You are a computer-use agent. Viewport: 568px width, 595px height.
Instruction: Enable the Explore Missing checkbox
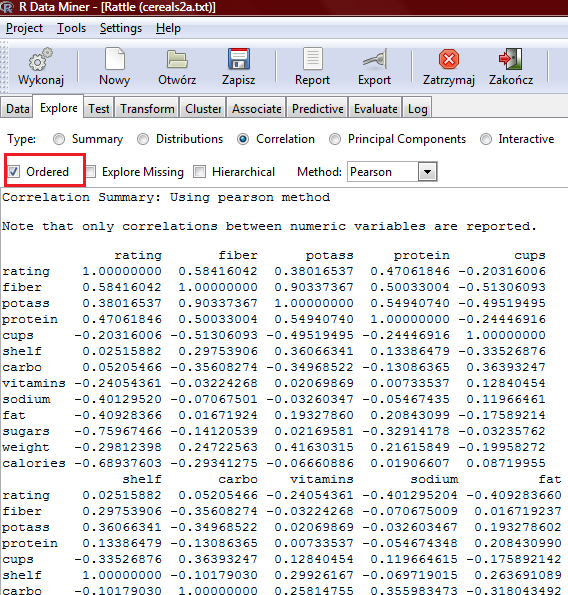[x=90, y=172]
